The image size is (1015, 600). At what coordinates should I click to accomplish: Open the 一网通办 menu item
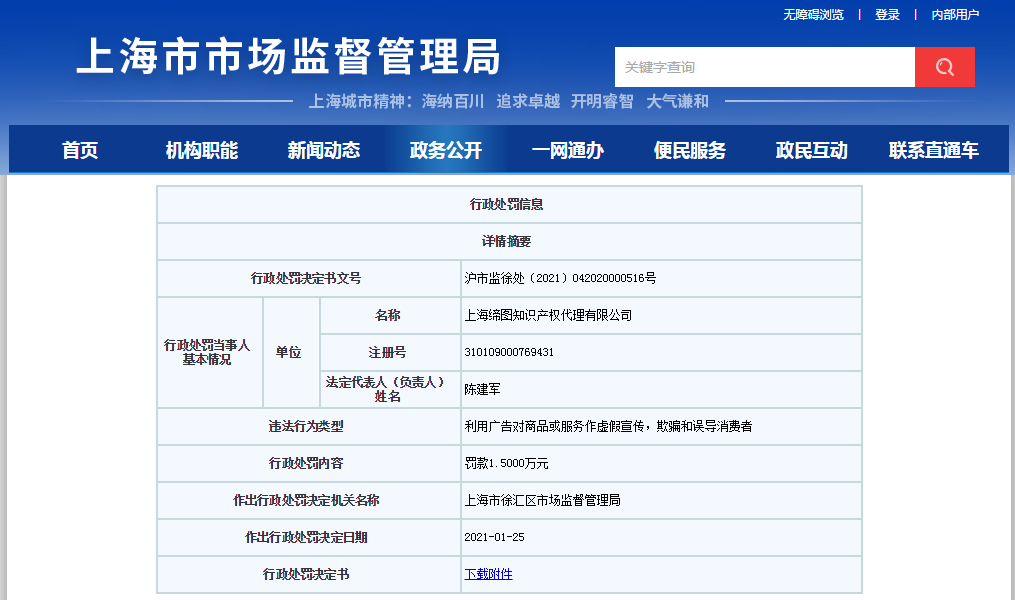[568, 150]
